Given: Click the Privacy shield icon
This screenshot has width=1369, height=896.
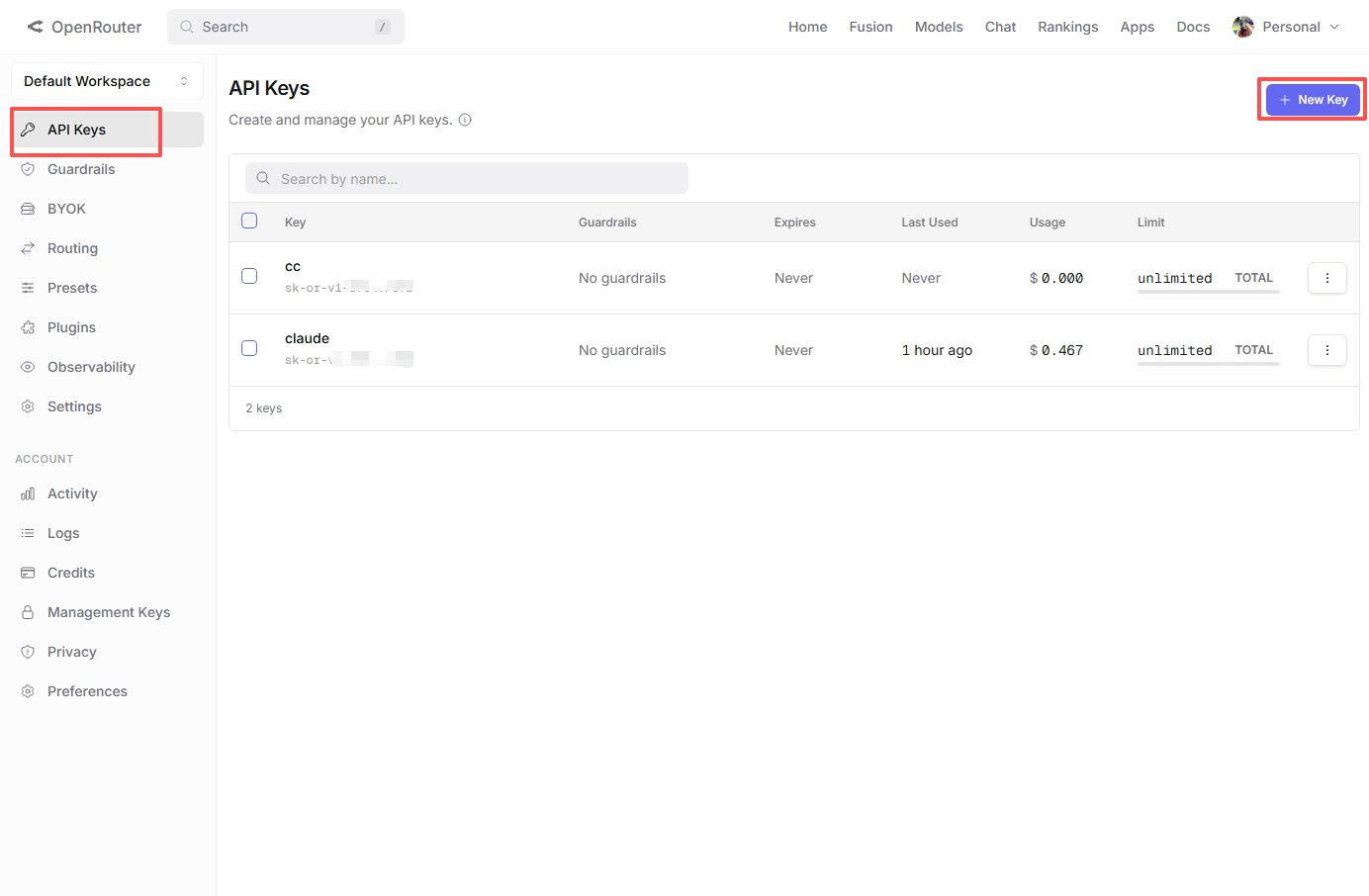Looking at the screenshot, I should (28, 652).
